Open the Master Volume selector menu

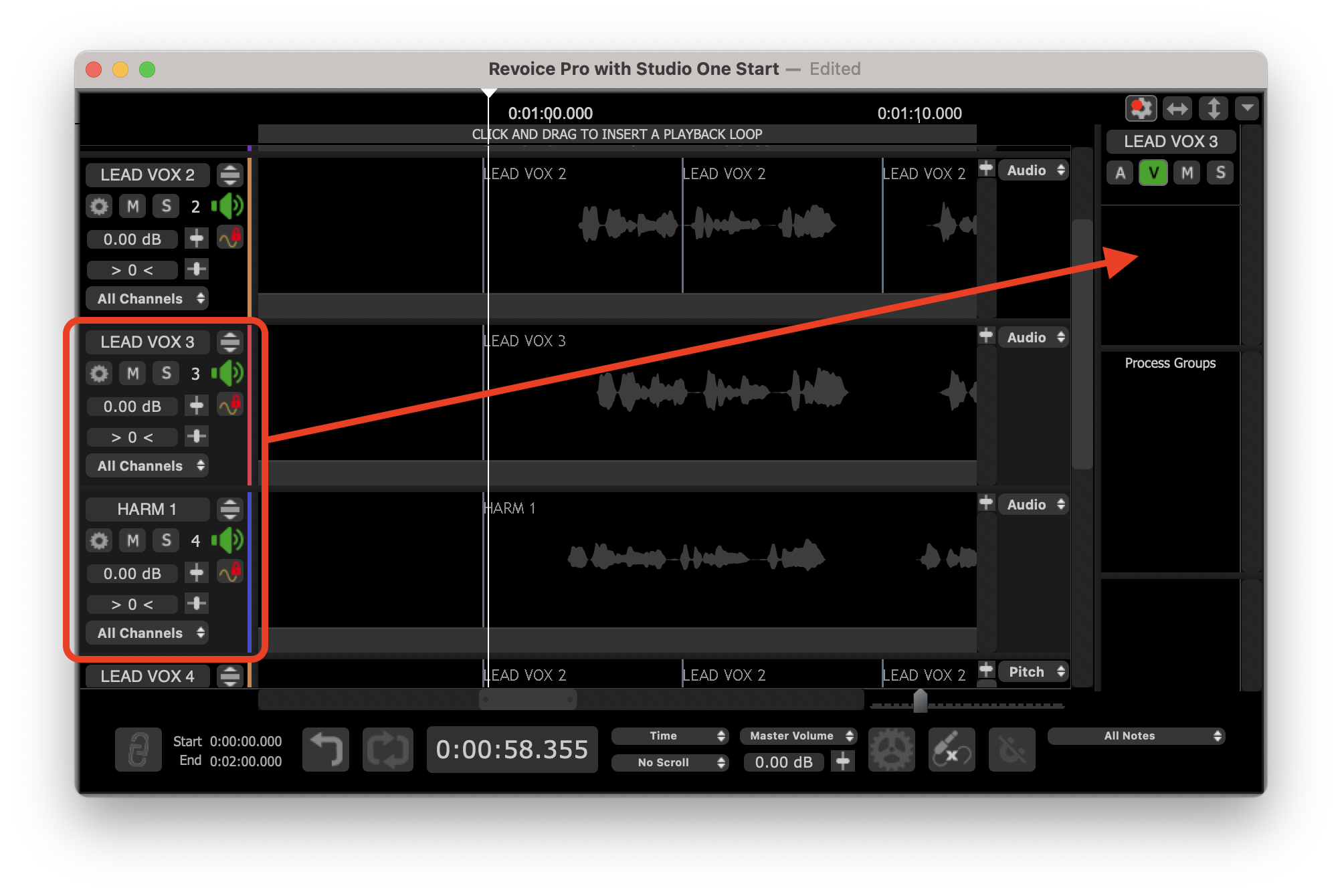click(798, 736)
